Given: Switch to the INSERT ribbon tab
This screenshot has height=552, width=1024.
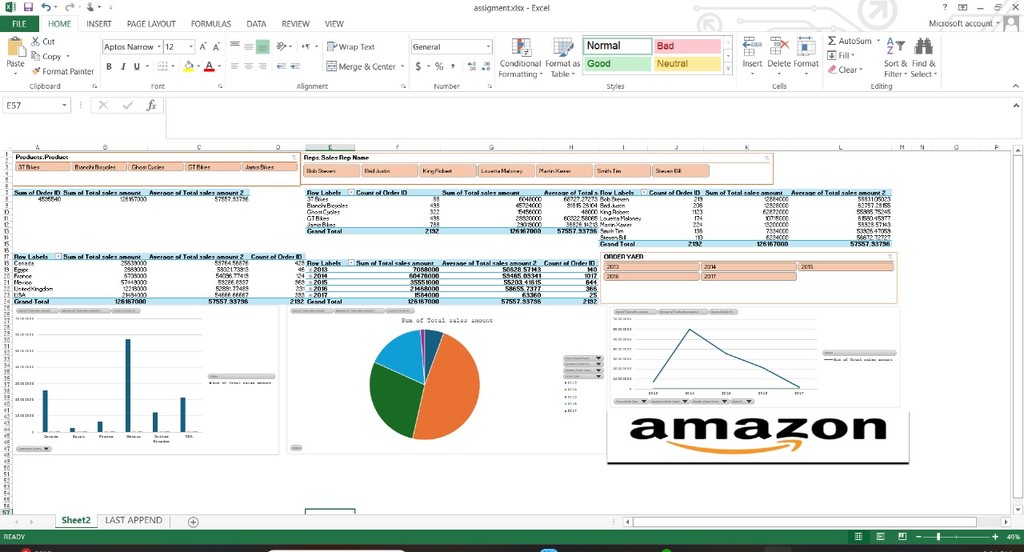Looking at the screenshot, I should click(x=99, y=24).
